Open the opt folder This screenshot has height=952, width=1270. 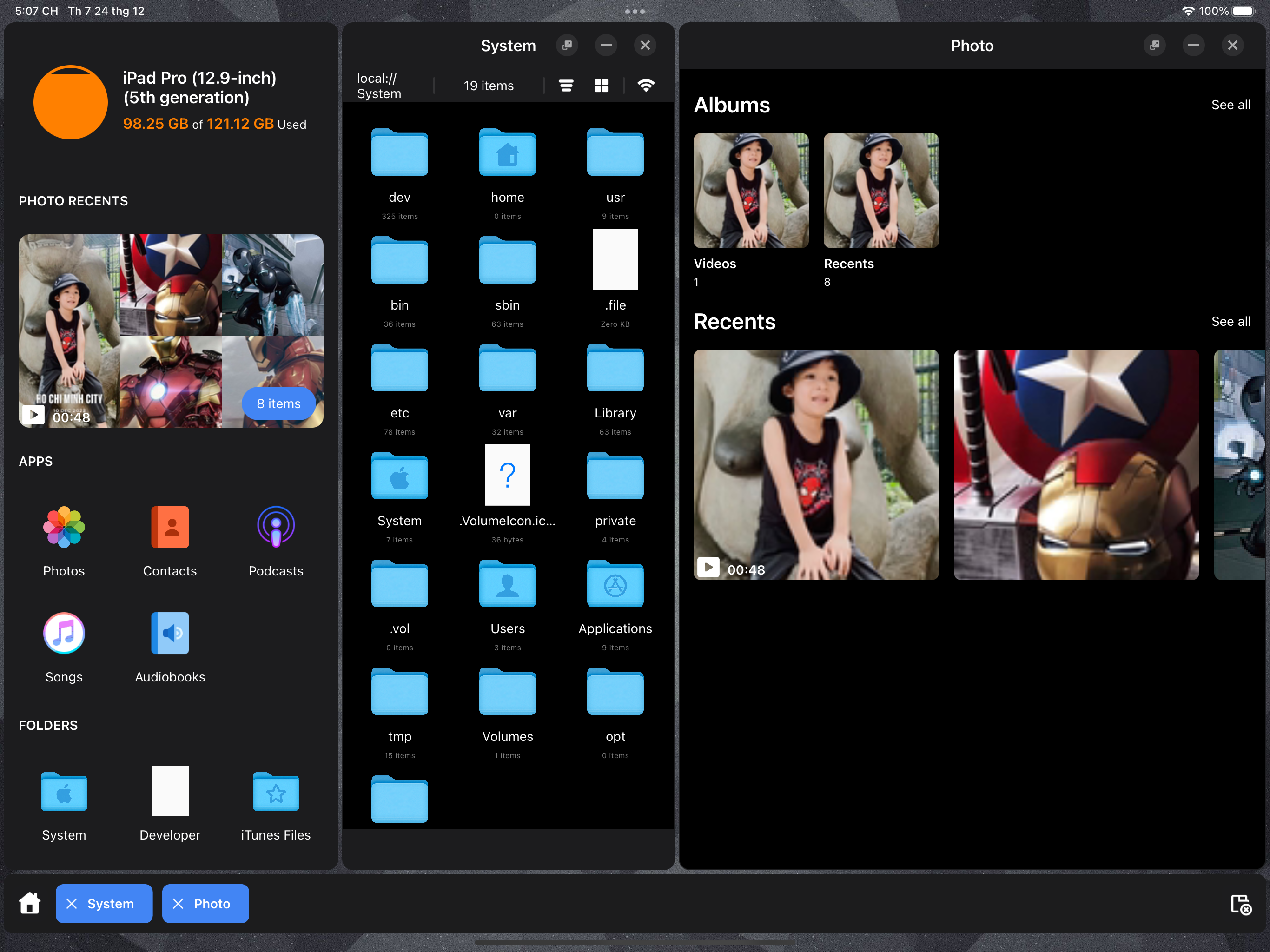coord(615,692)
